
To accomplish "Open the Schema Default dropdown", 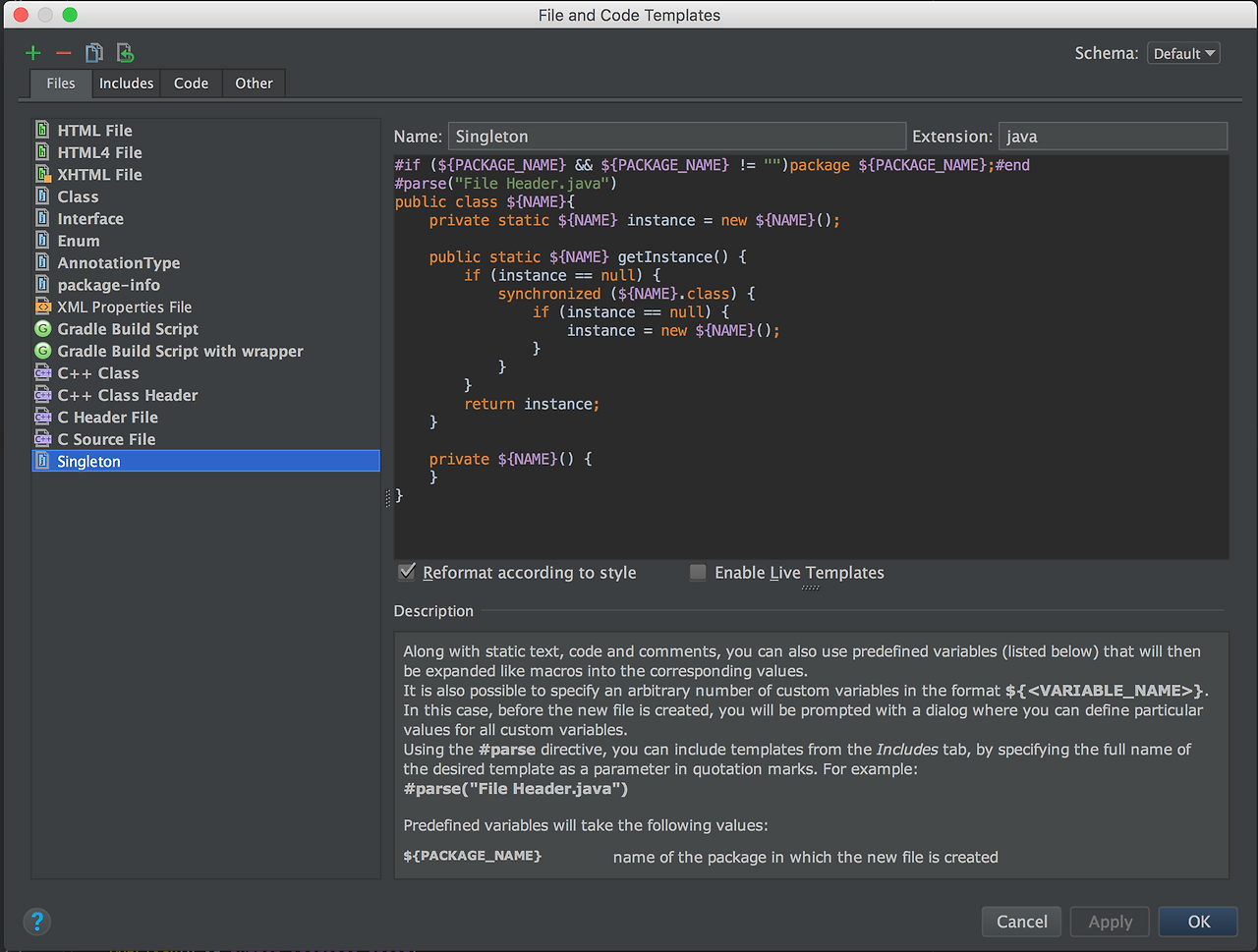I will tap(1183, 53).
